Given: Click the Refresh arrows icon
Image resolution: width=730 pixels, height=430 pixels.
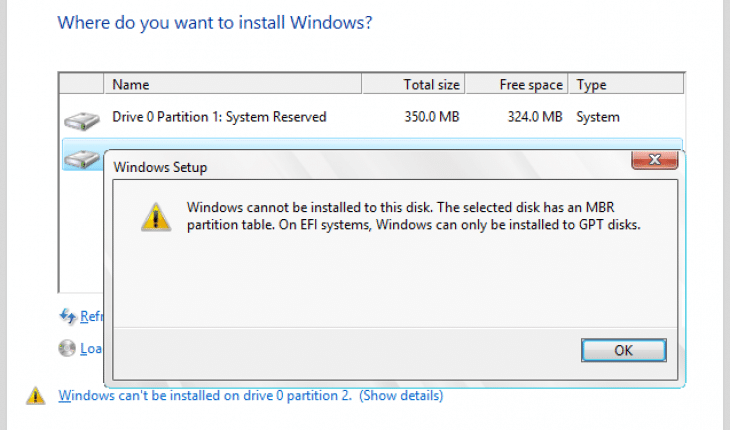Looking at the screenshot, I should 67,317.
